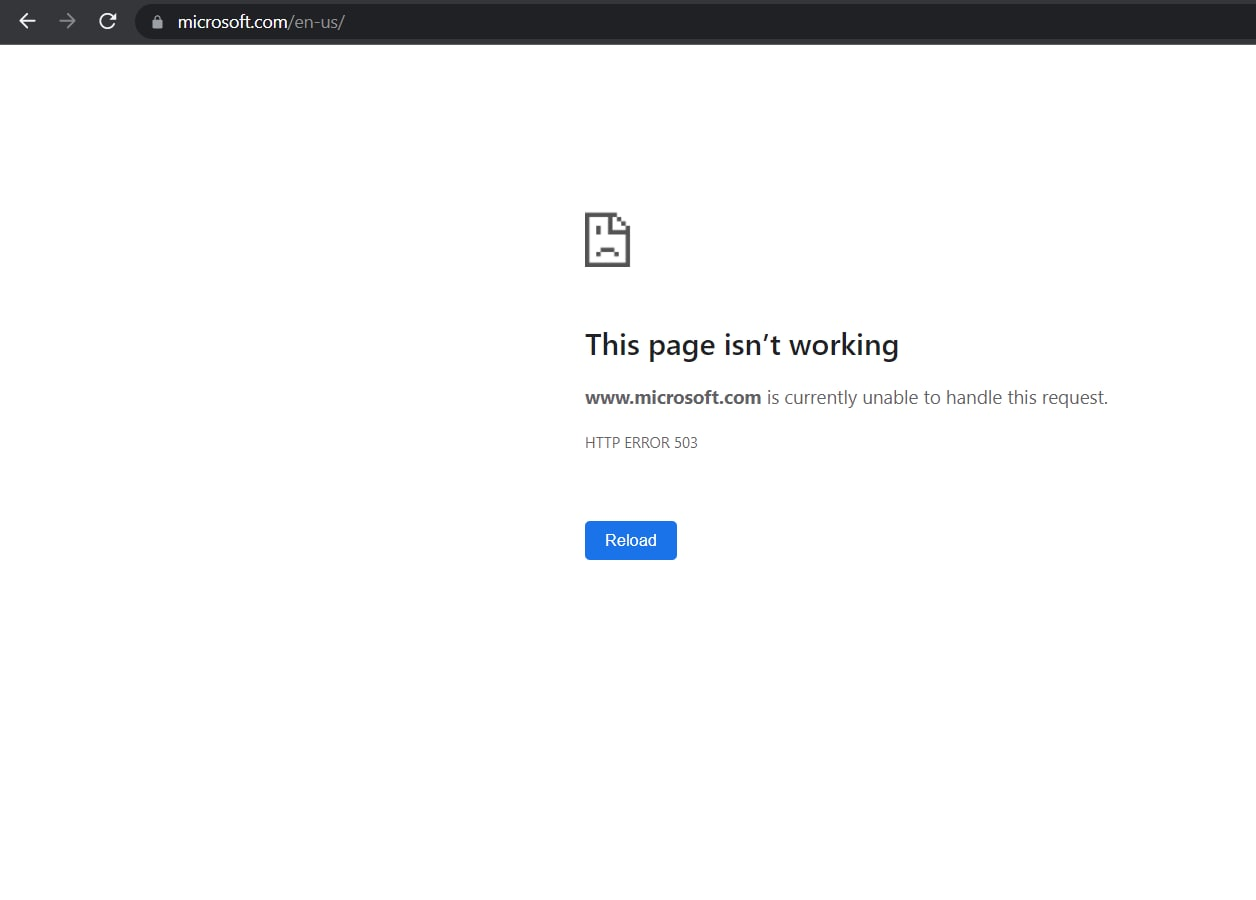Click the "This page isn't working" heading

(x=741, y=345)
